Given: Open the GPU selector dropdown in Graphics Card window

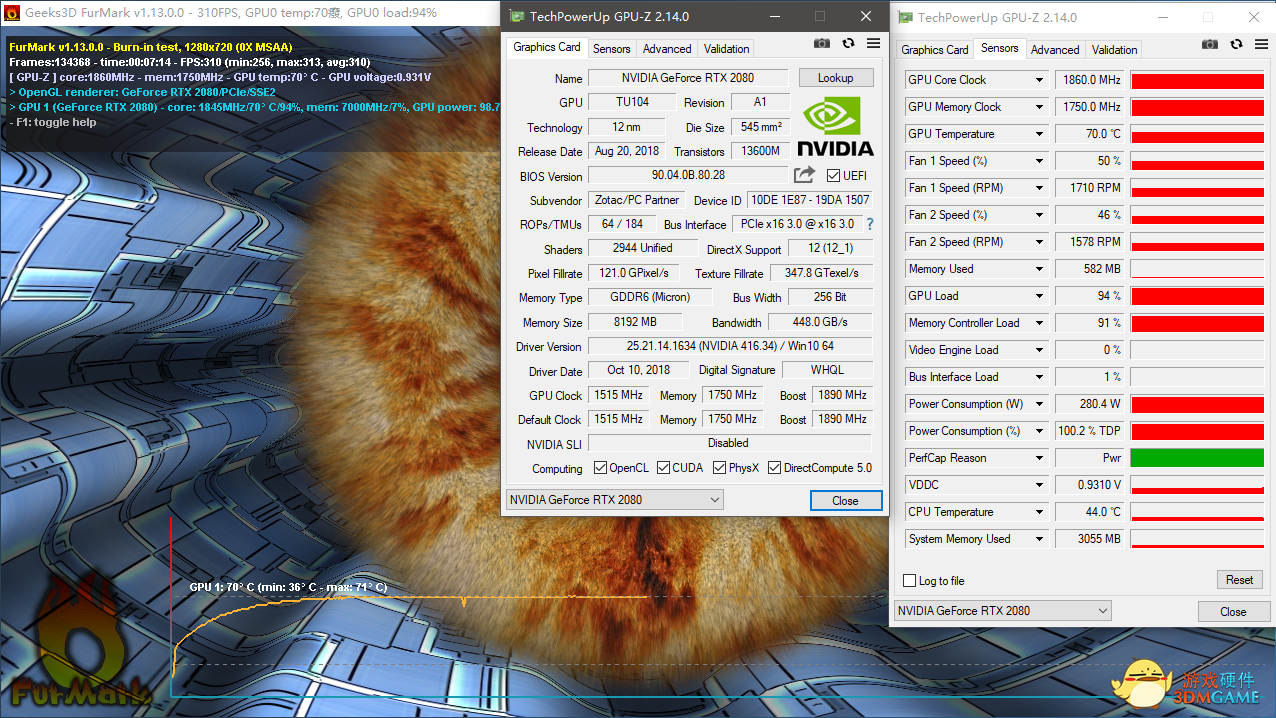Looking at the screenshot, I should click(x=615, y=500).
